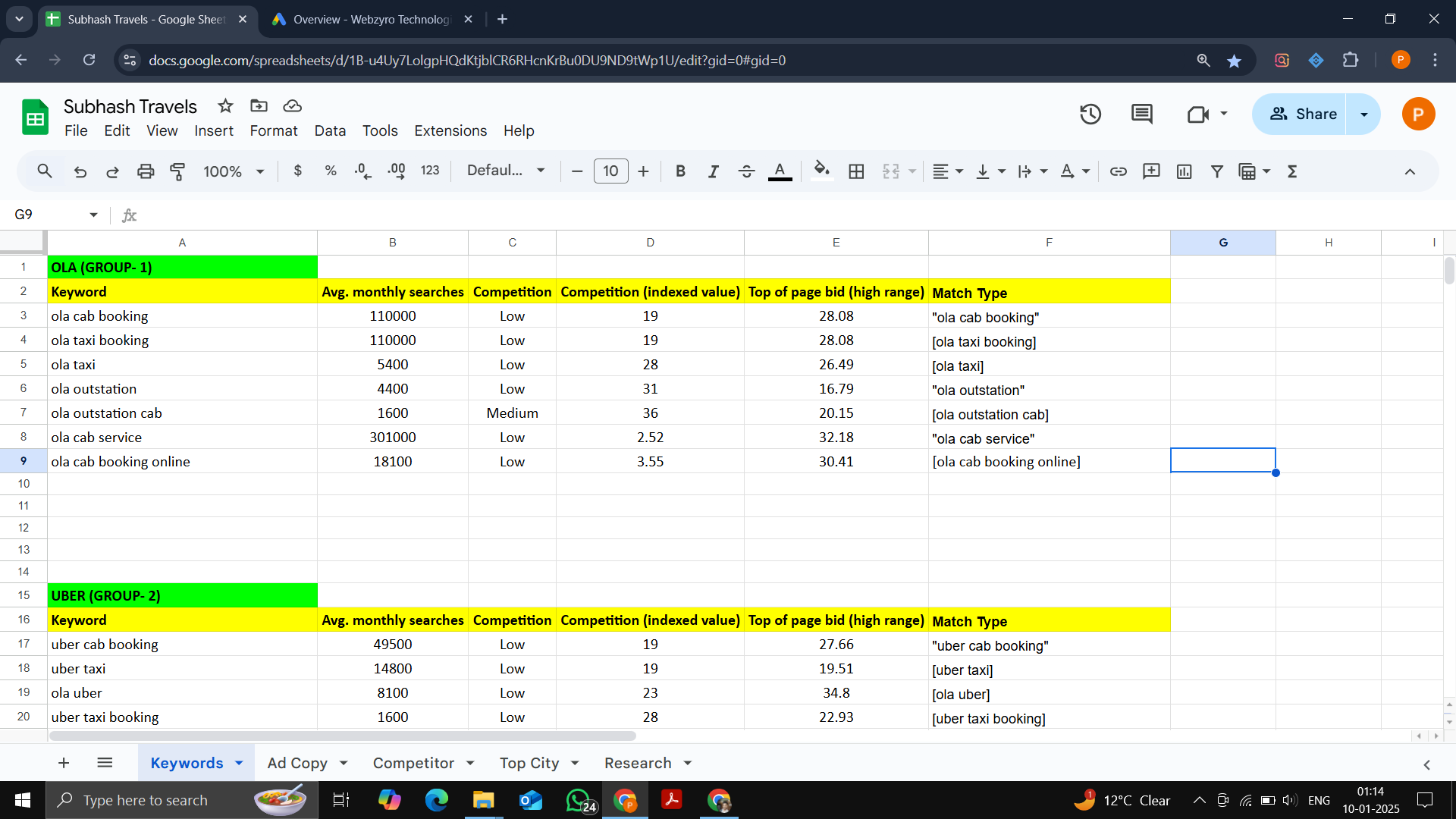The height and width of the screenshot is (819, 1456).
Task: Toggle bold formatting
Action: point(680,171)
